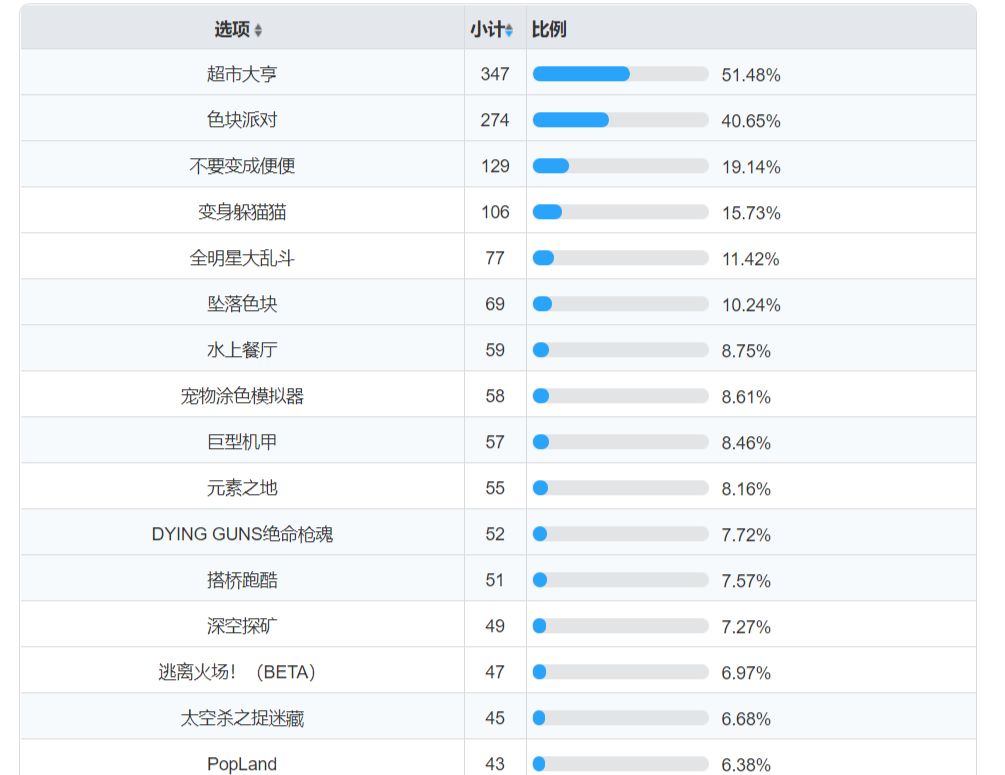Click the 水上餐厅 option label
The width and height of the screenshot is (1005, 775).
242,350
